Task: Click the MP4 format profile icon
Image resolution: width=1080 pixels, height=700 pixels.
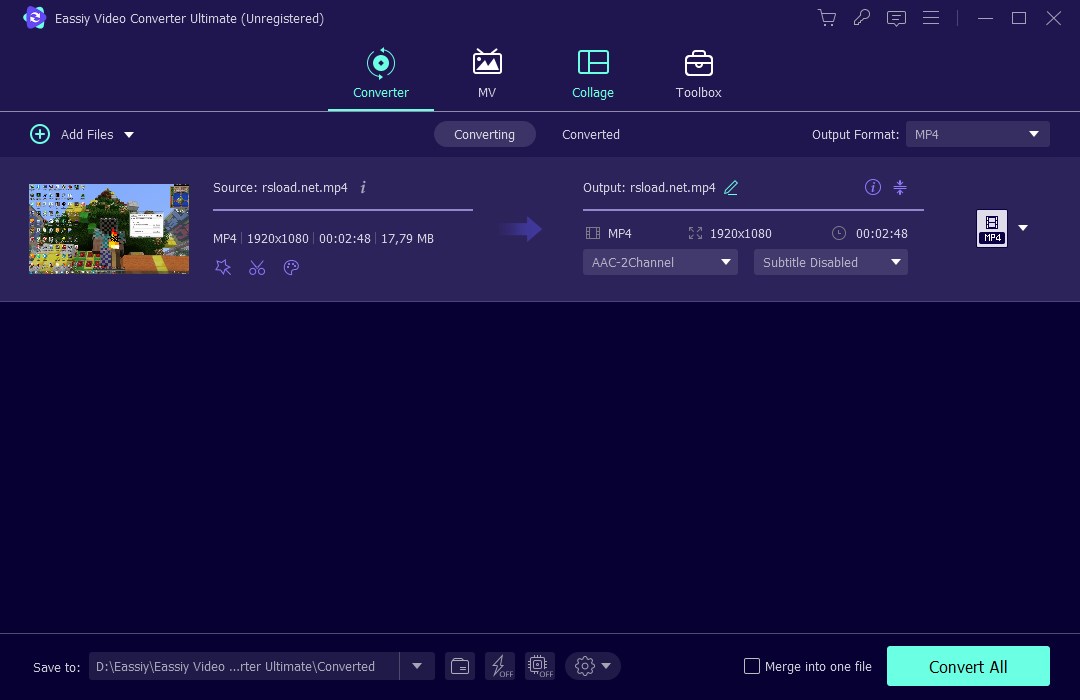Action: [x=992, y=229]
